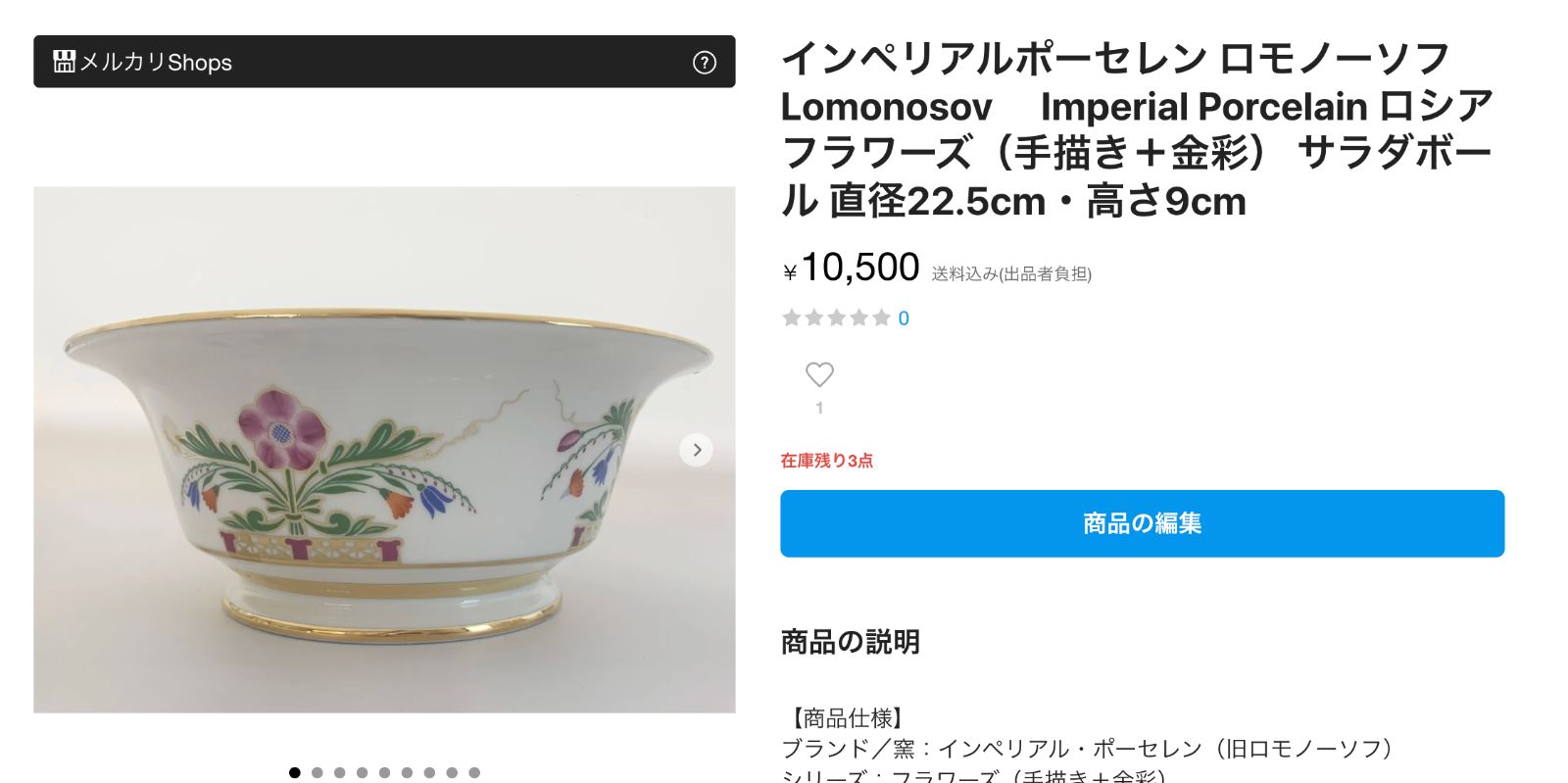
Task: Advance the photo carousel with the right arrow
Action: click(696, 450)
